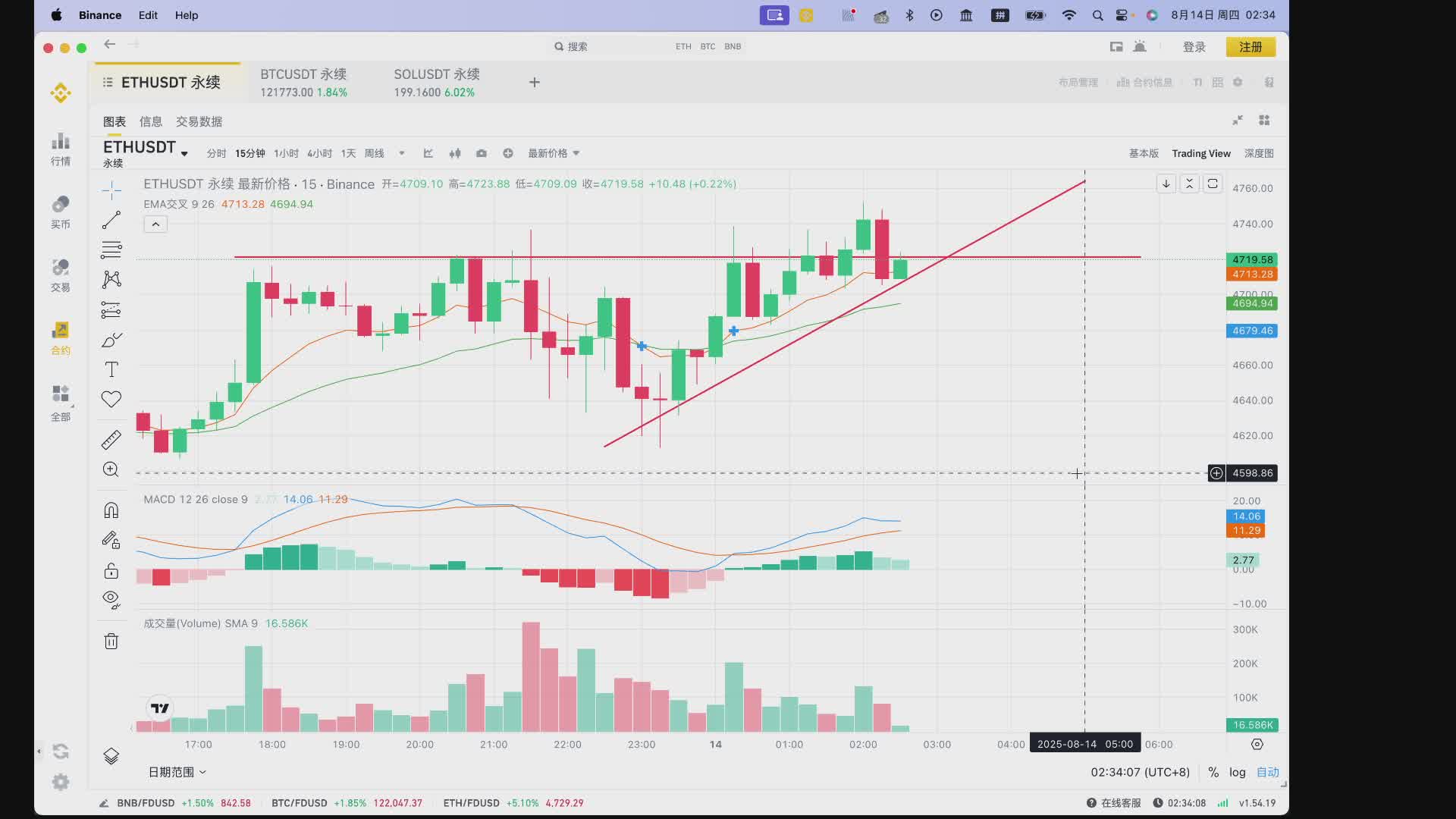Select the trend line drawing tool
The height and width of the screenshot is (819, 1456).
111,220
